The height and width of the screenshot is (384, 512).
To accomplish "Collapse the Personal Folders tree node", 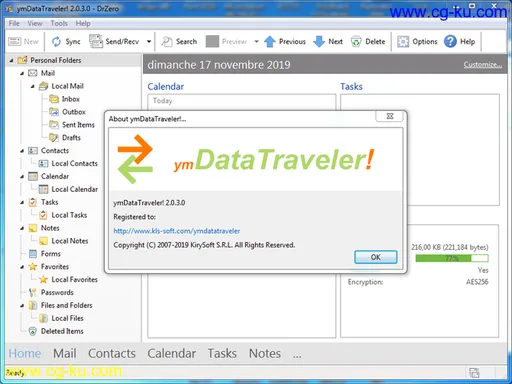I will (11, 61).
